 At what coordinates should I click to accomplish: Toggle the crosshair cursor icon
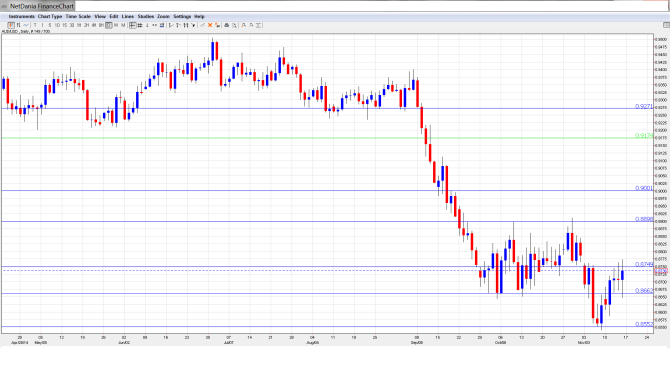(132, 25)
